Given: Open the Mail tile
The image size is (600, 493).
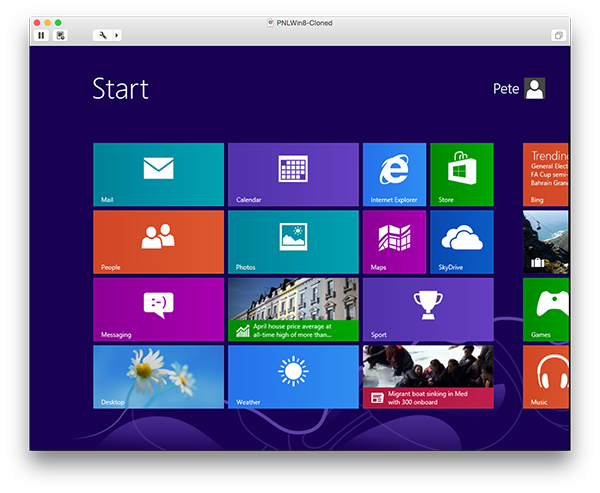Looking at the screenshot, I should coord(158,175).
